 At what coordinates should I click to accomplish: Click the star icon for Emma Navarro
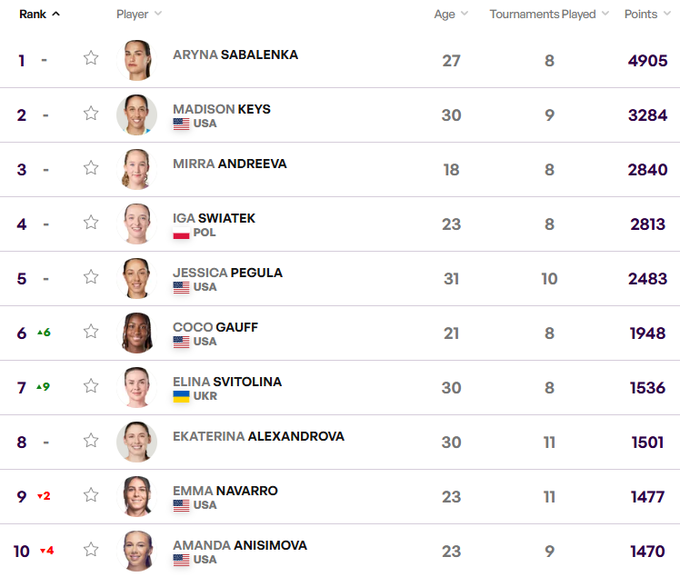[x=91, y=495]
